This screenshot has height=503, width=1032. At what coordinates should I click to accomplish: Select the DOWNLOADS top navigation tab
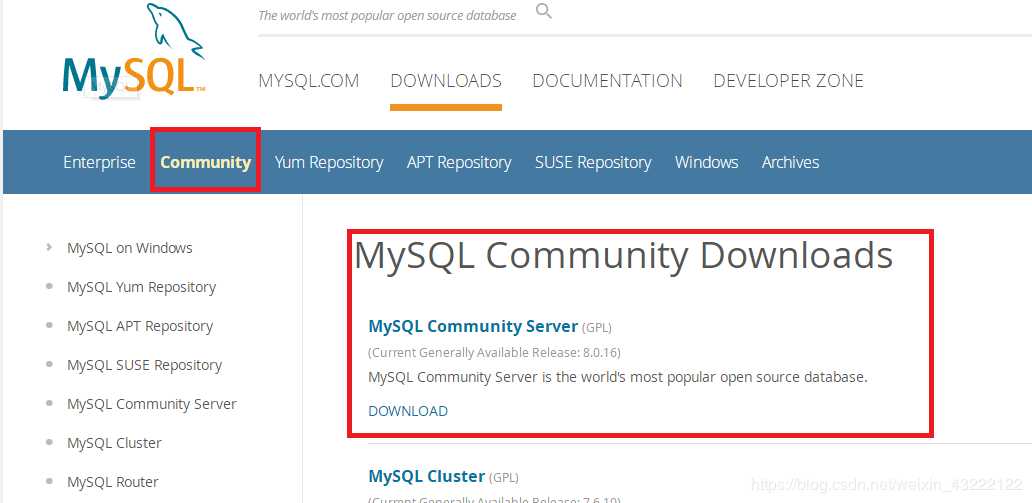[446, 81]
